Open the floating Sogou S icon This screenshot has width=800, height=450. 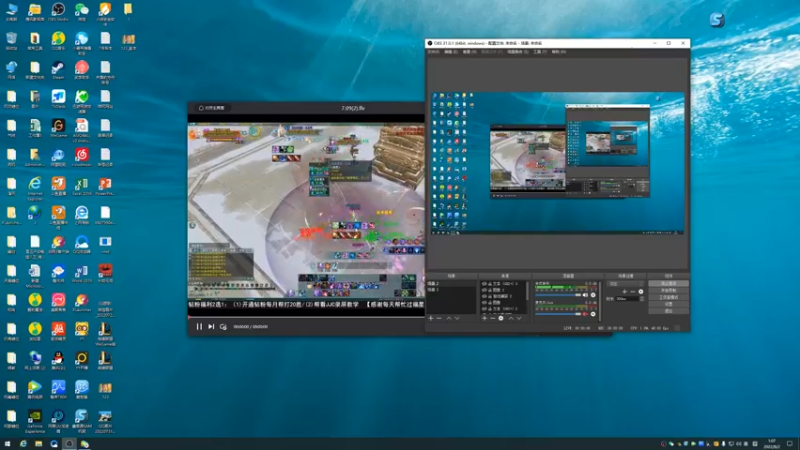(717, 20)
